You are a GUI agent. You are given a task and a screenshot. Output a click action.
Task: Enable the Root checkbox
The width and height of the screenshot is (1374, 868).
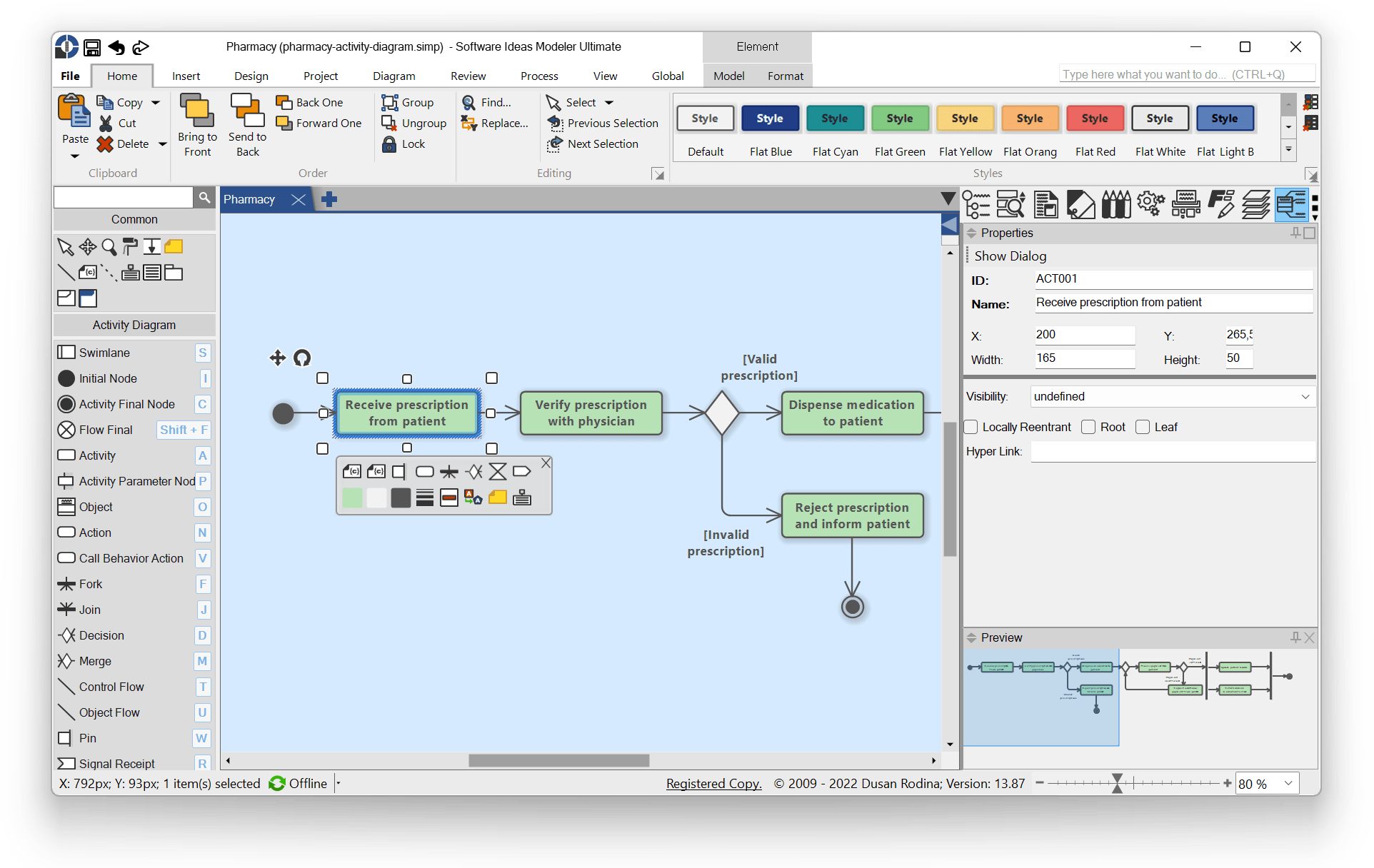[x=1088, y=427]
